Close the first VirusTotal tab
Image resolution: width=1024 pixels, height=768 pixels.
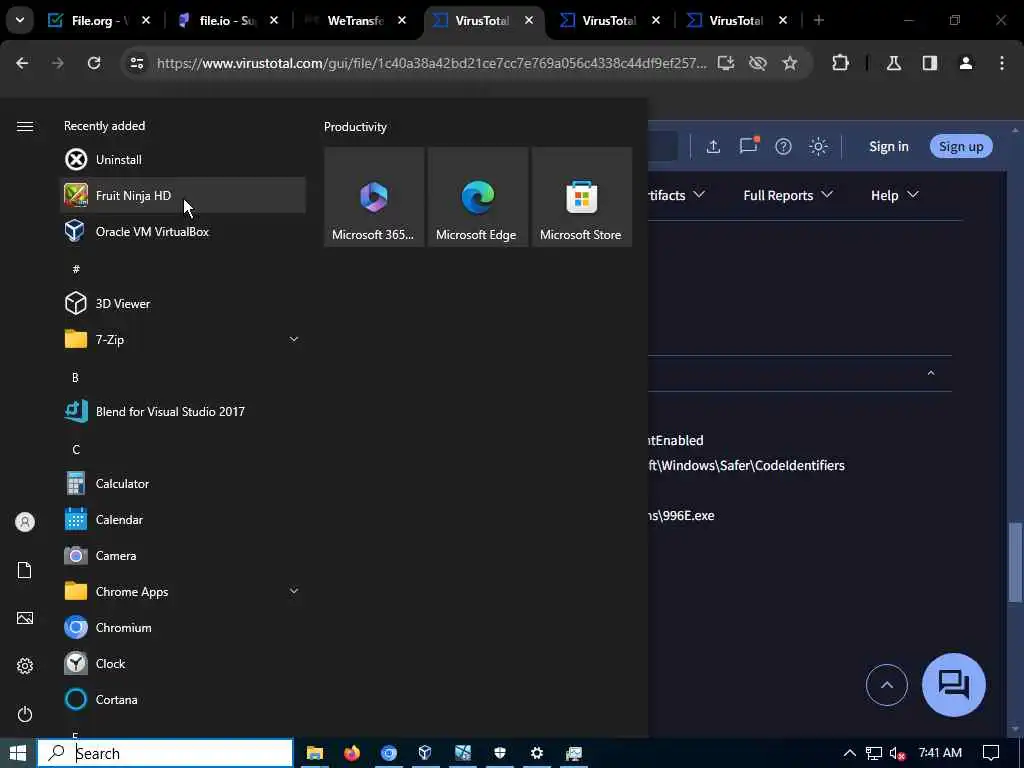tap(529, 20)
